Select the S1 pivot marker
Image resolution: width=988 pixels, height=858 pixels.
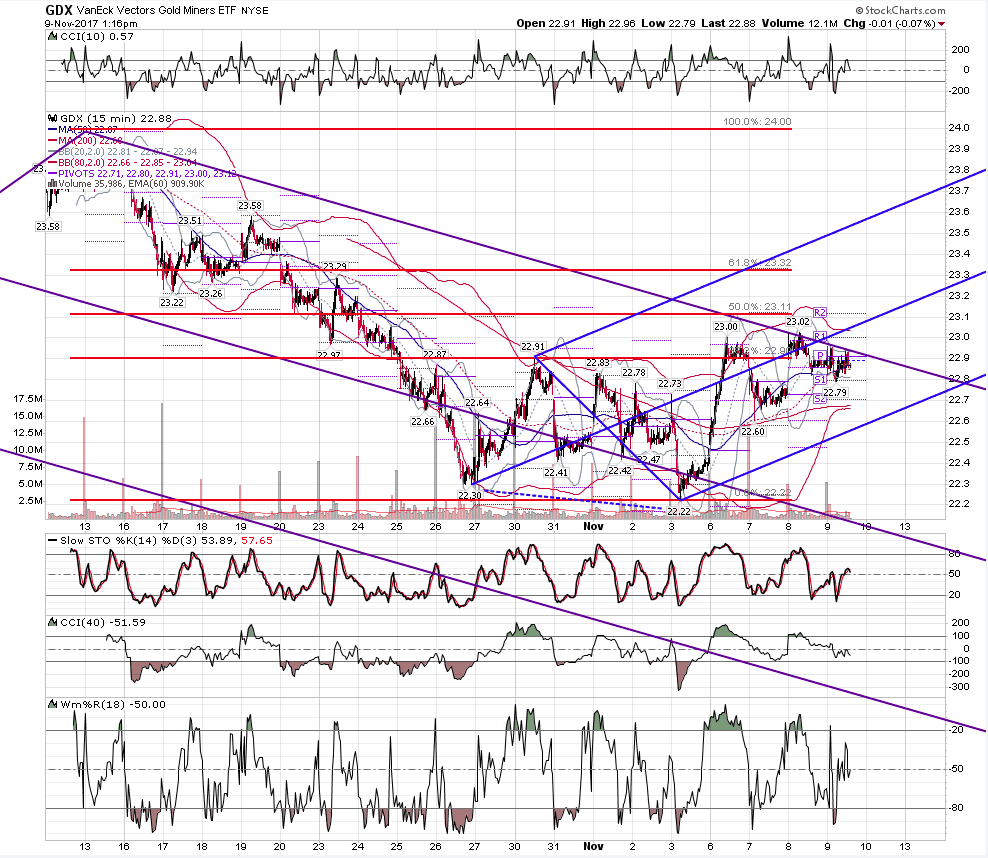[819, 380]
